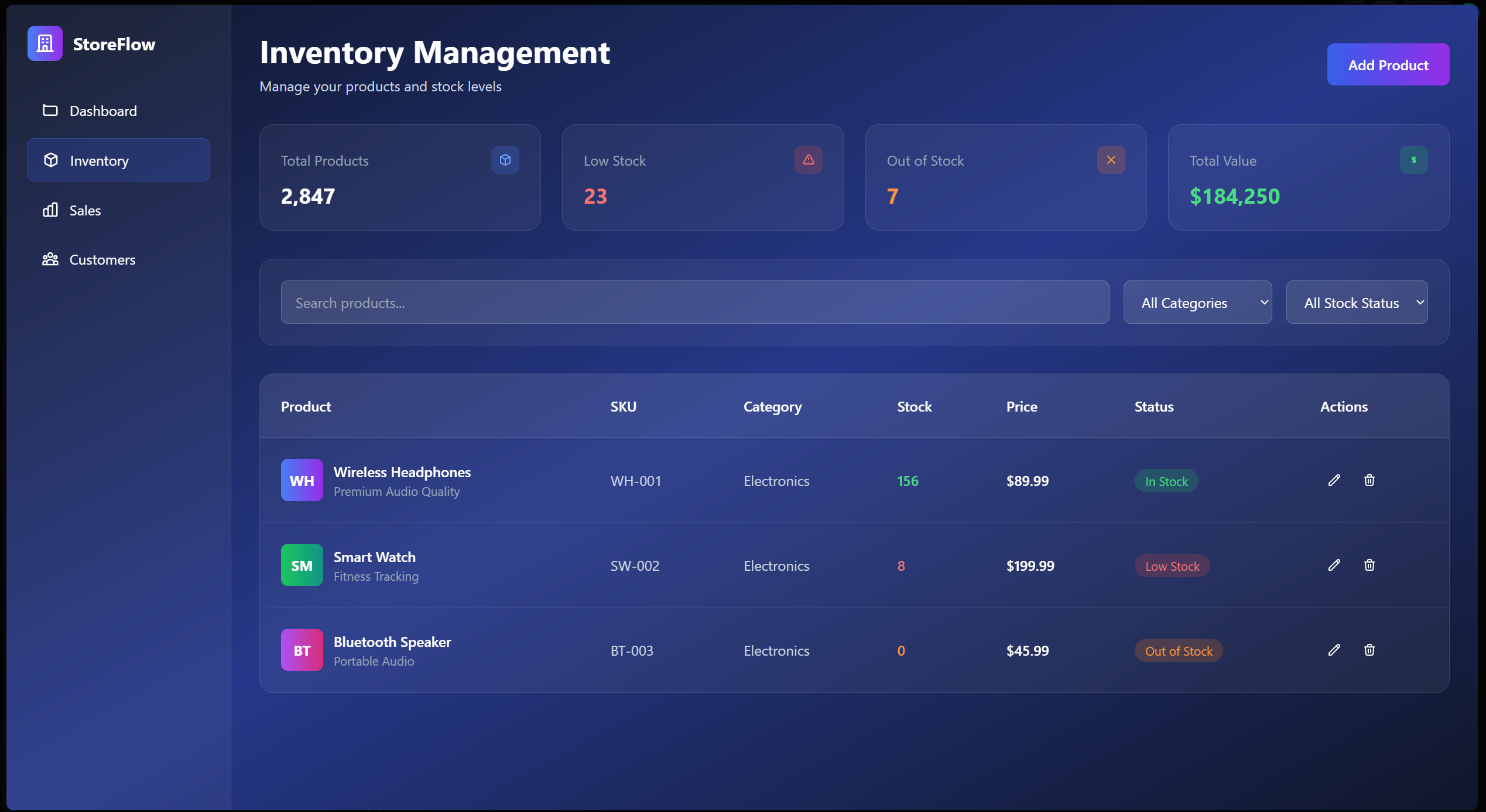Image resolution: width=1486 pixels, height=812 pixels.
Task: Open the All Categories dropdown
Action: coord(1197,302)
